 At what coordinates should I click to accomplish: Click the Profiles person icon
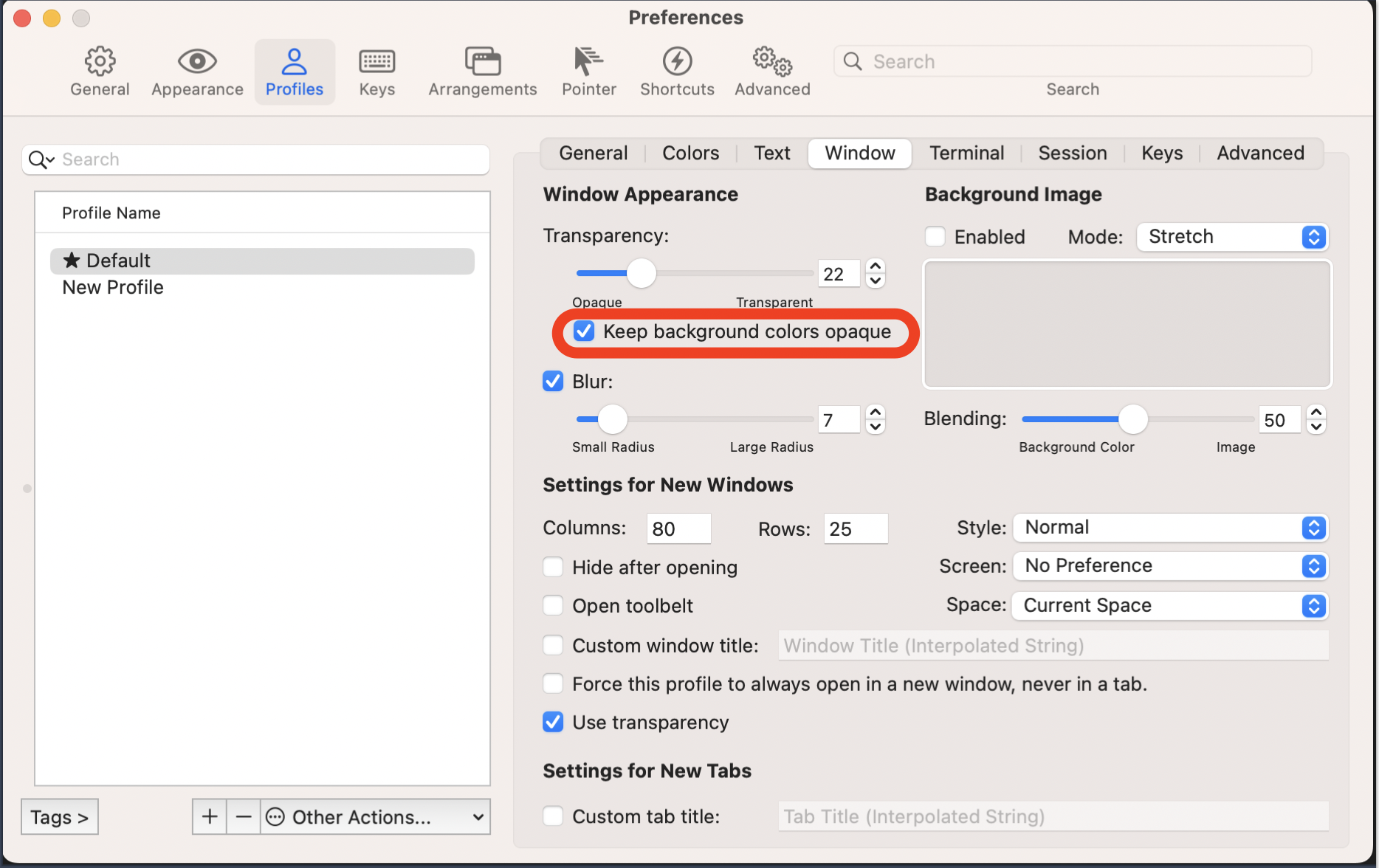(294, 70)
